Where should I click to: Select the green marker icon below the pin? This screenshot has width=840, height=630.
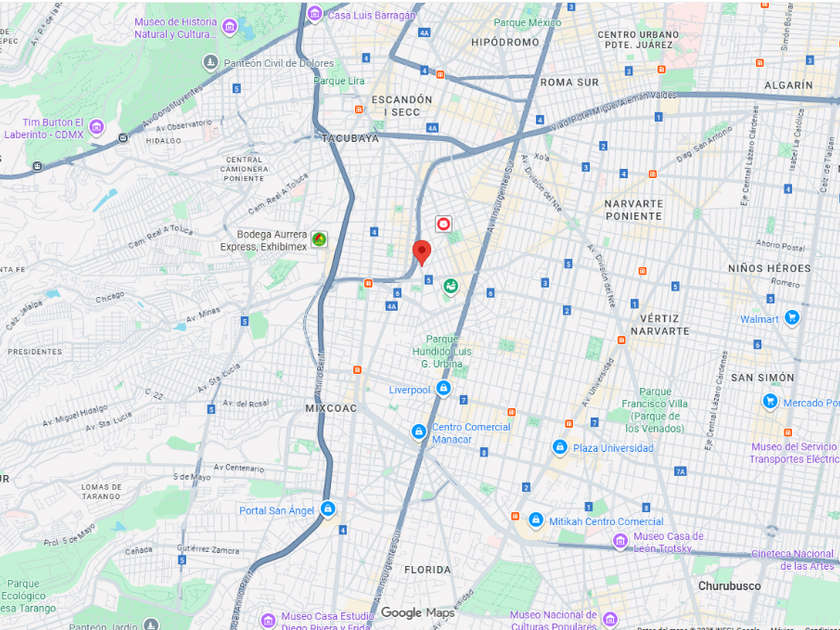[451, 286]
